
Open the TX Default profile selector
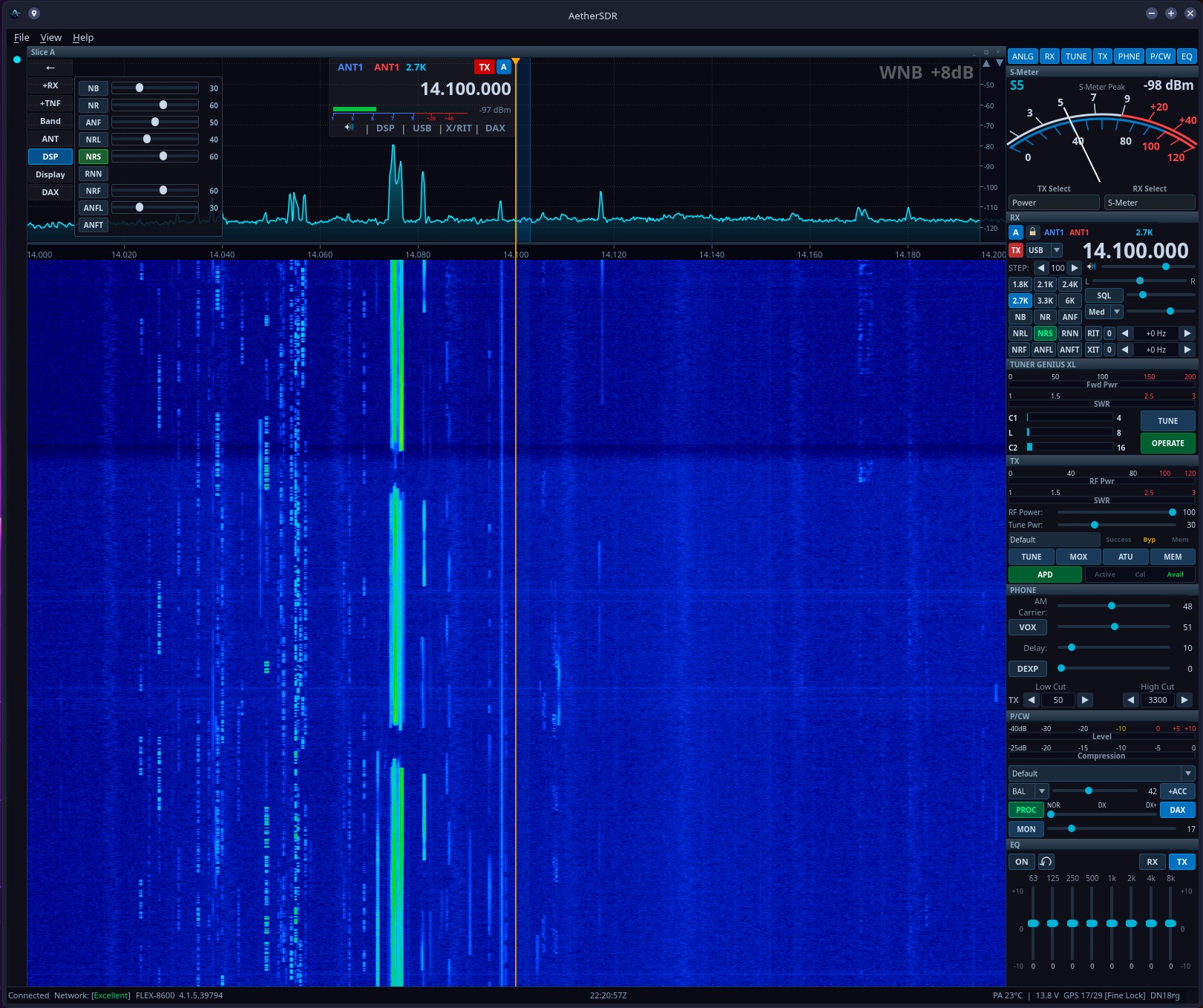1054,540
